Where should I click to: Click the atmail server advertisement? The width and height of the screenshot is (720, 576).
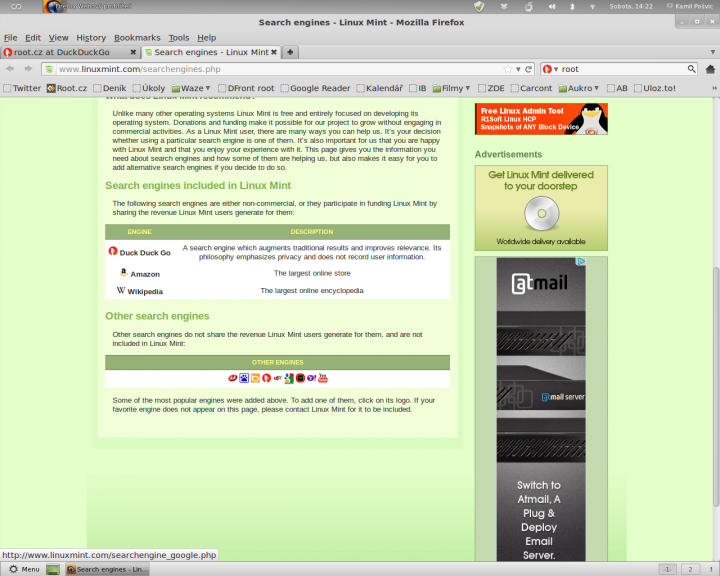(541, 409)
